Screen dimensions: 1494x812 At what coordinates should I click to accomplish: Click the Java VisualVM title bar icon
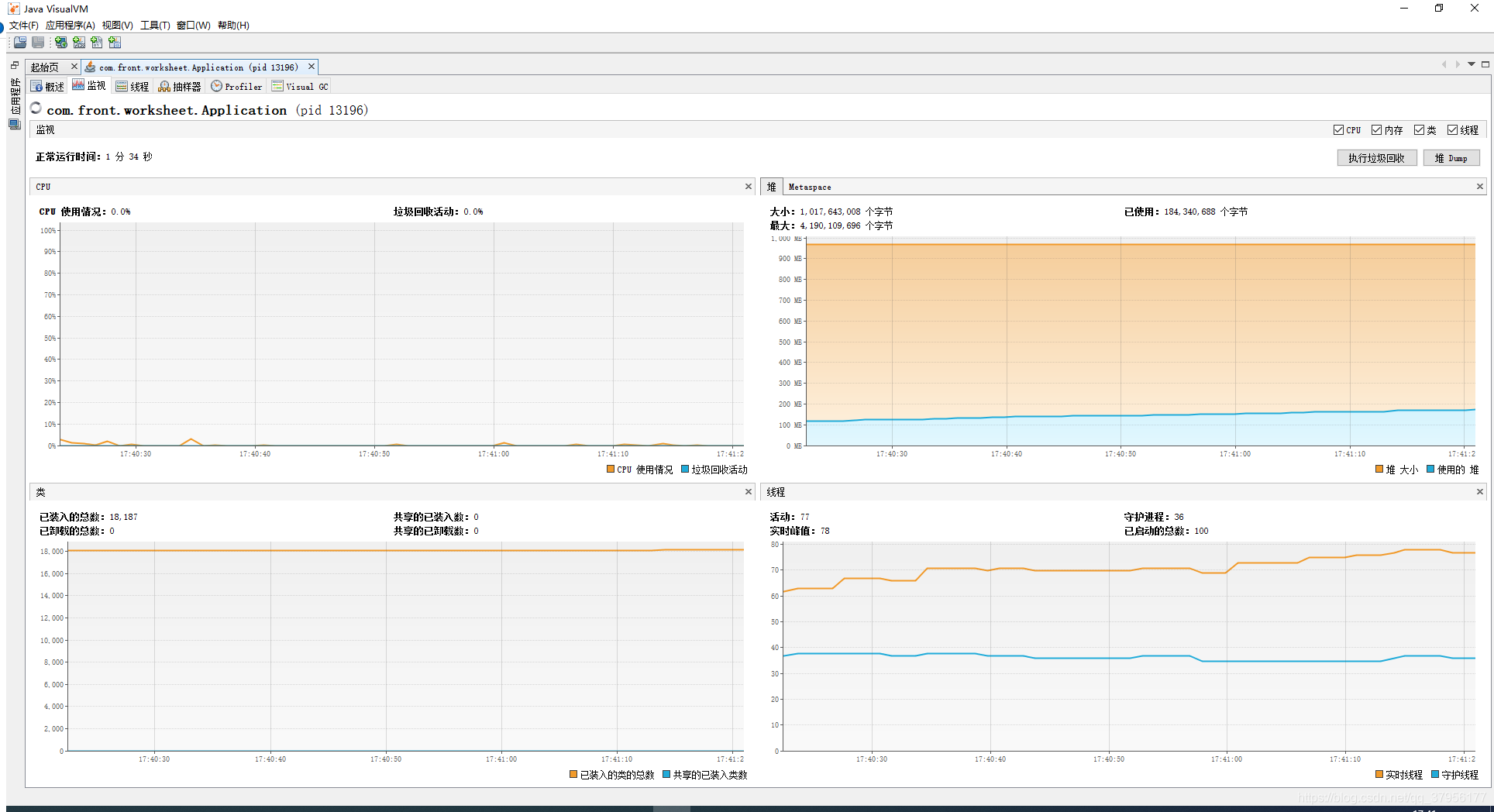pyautogui.click(x=13, y=9)
